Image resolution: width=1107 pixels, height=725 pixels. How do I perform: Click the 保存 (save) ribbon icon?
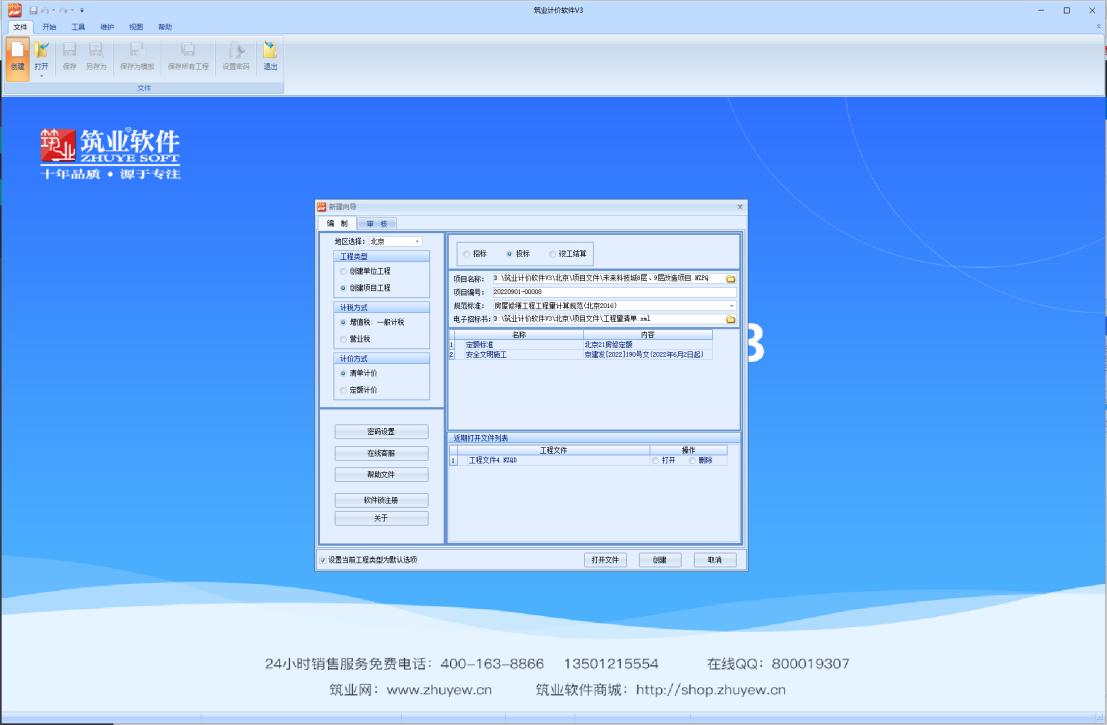pos(70,53)
